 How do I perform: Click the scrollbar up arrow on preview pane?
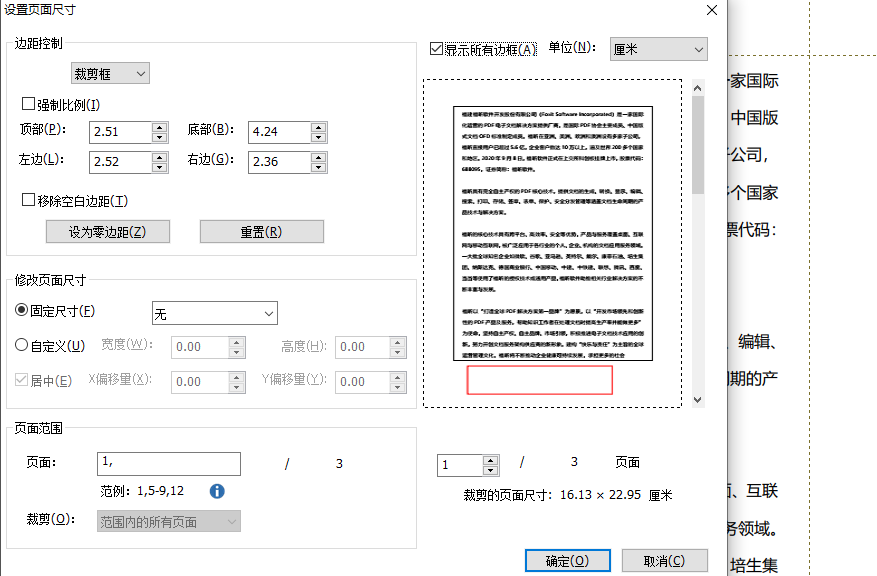(698, 87)
